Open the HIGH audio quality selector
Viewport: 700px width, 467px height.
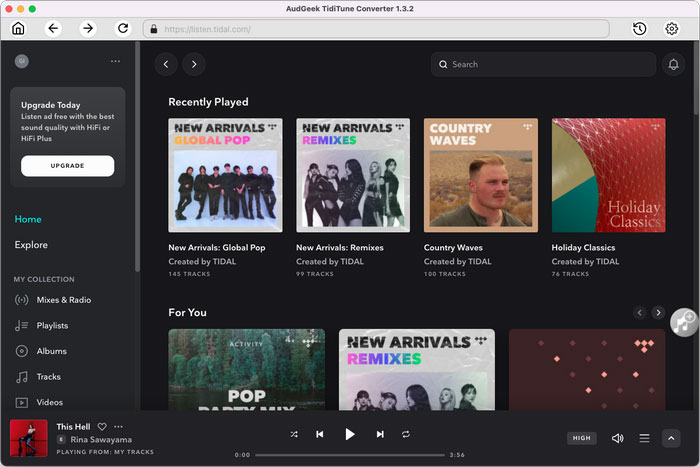pos(582,438)
